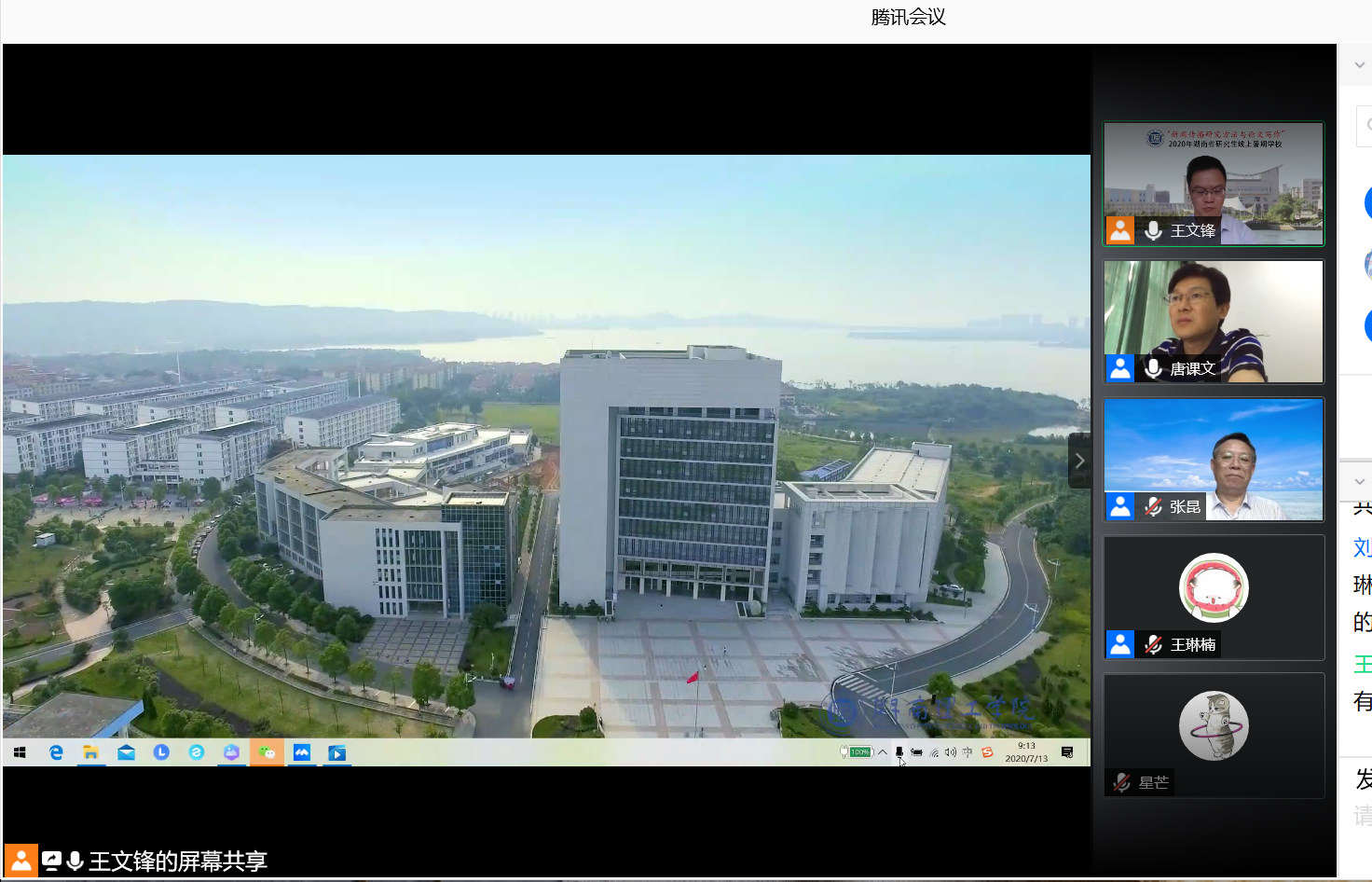
Task: Click the 王文锋的屏幕共享 label
Action: pos(178,861)
